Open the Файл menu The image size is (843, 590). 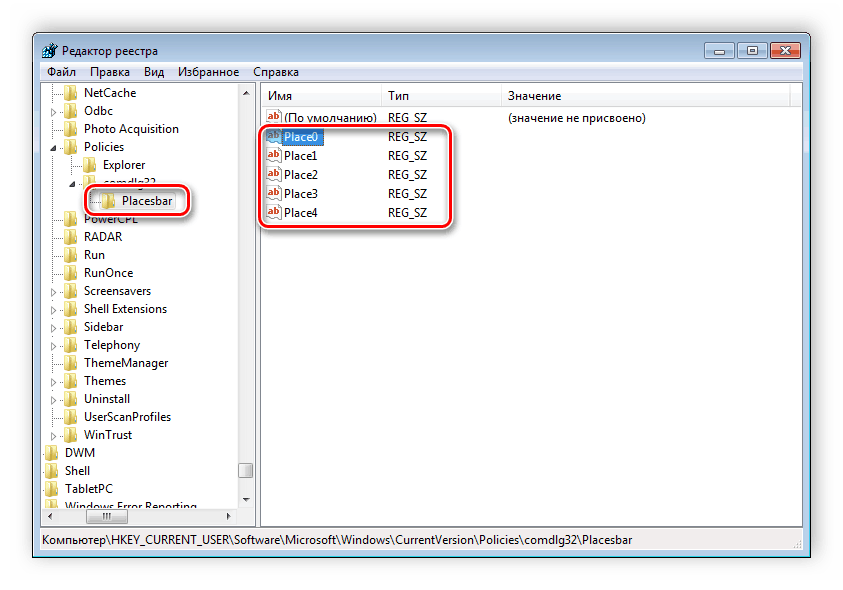pyautogui.click(x=61, y=72)
